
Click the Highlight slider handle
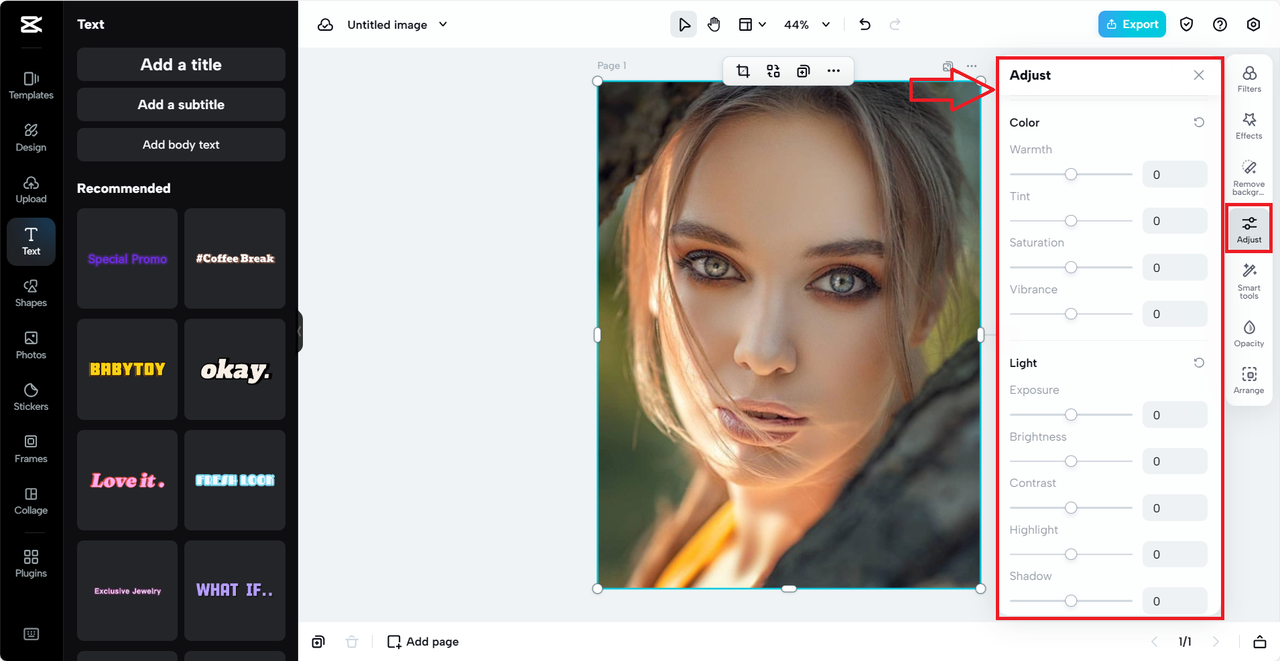click(1071, 554)
